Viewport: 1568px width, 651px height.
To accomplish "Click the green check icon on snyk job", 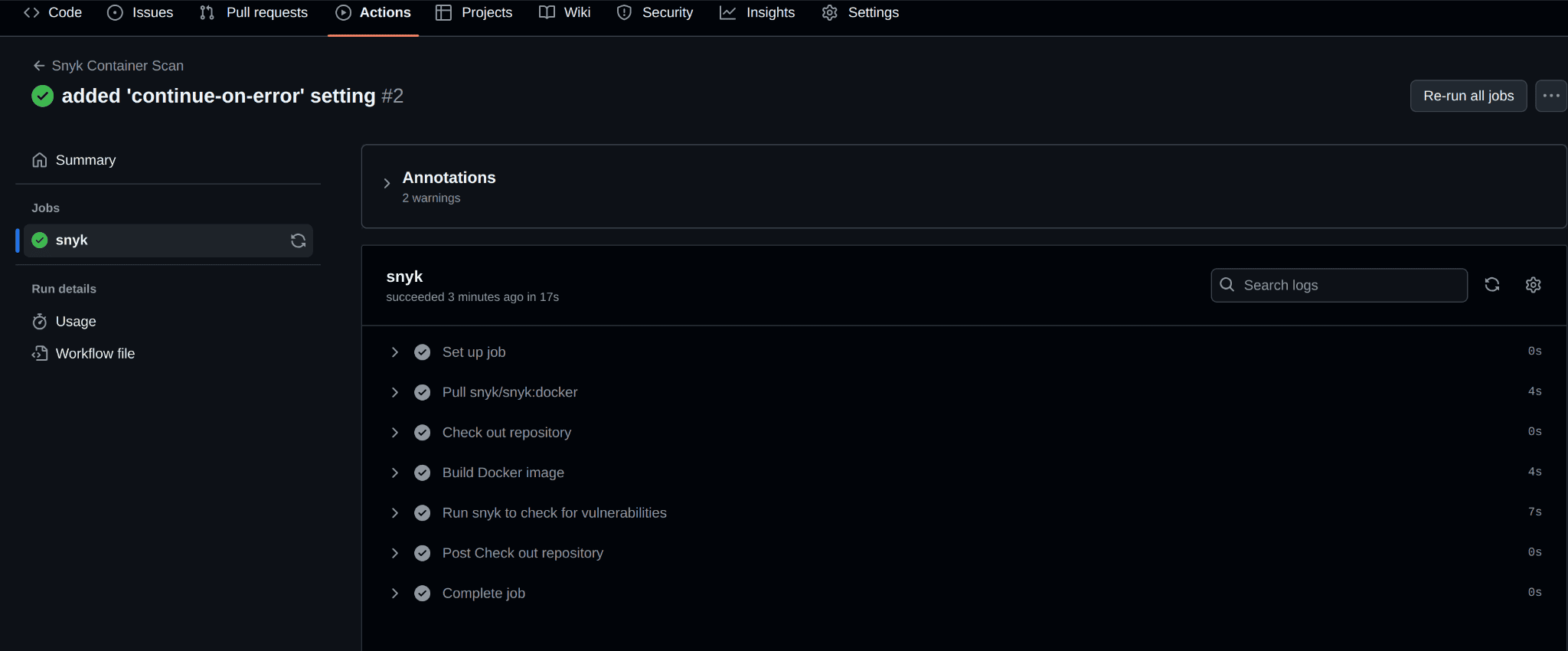I will (40, 240).
